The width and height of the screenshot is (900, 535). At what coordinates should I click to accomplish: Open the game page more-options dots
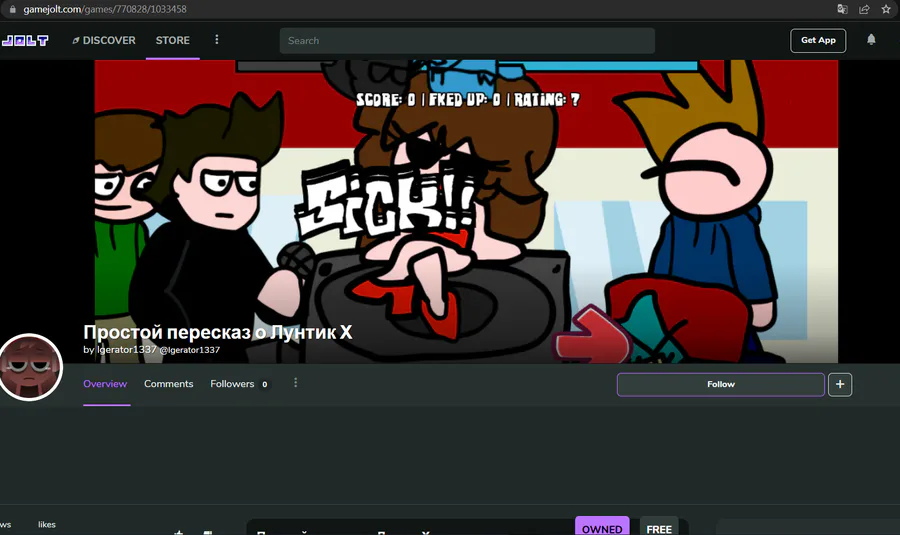click(296, 383)
